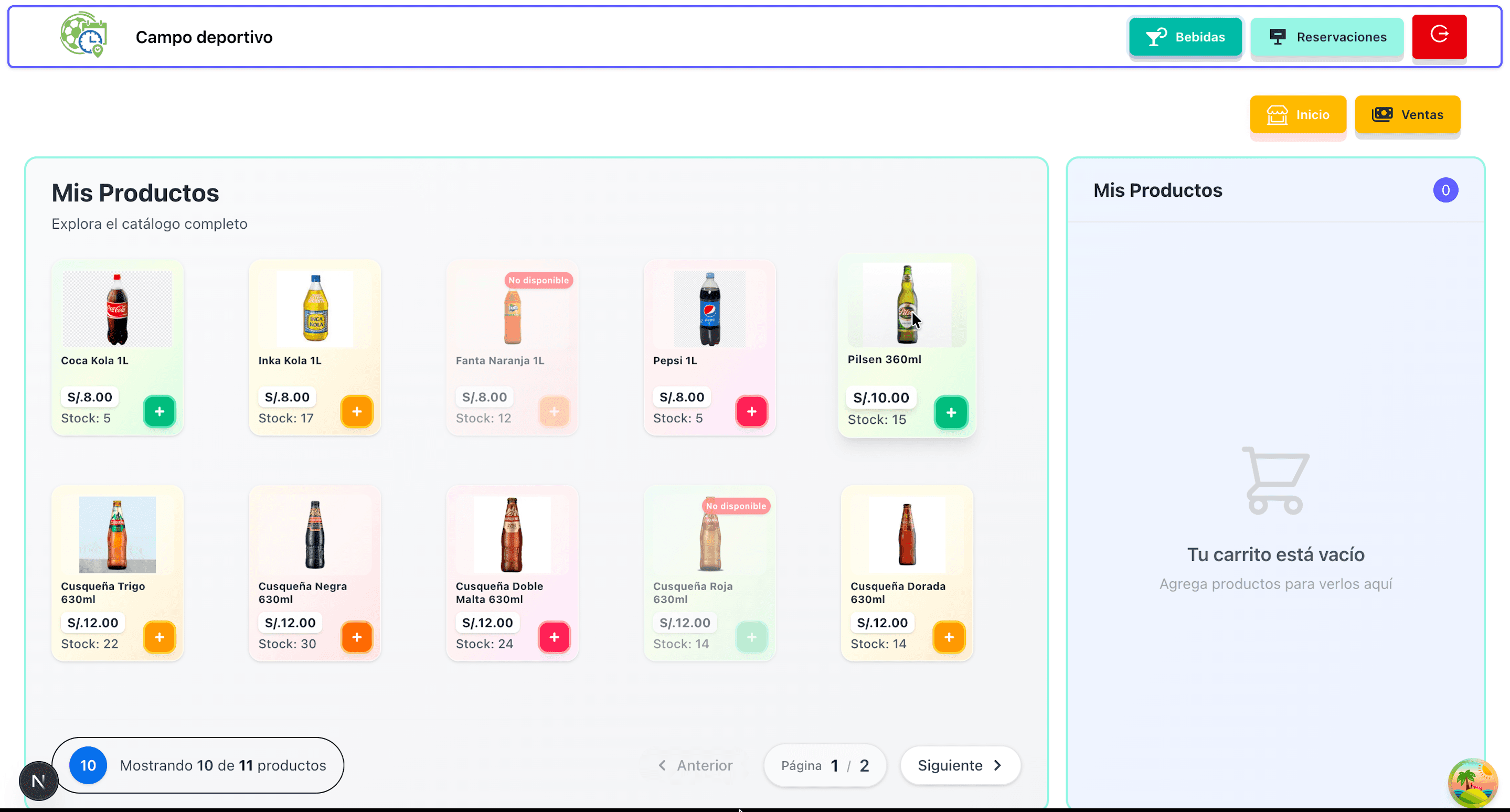Click the Stock: 22 label

tap(90, 644)
